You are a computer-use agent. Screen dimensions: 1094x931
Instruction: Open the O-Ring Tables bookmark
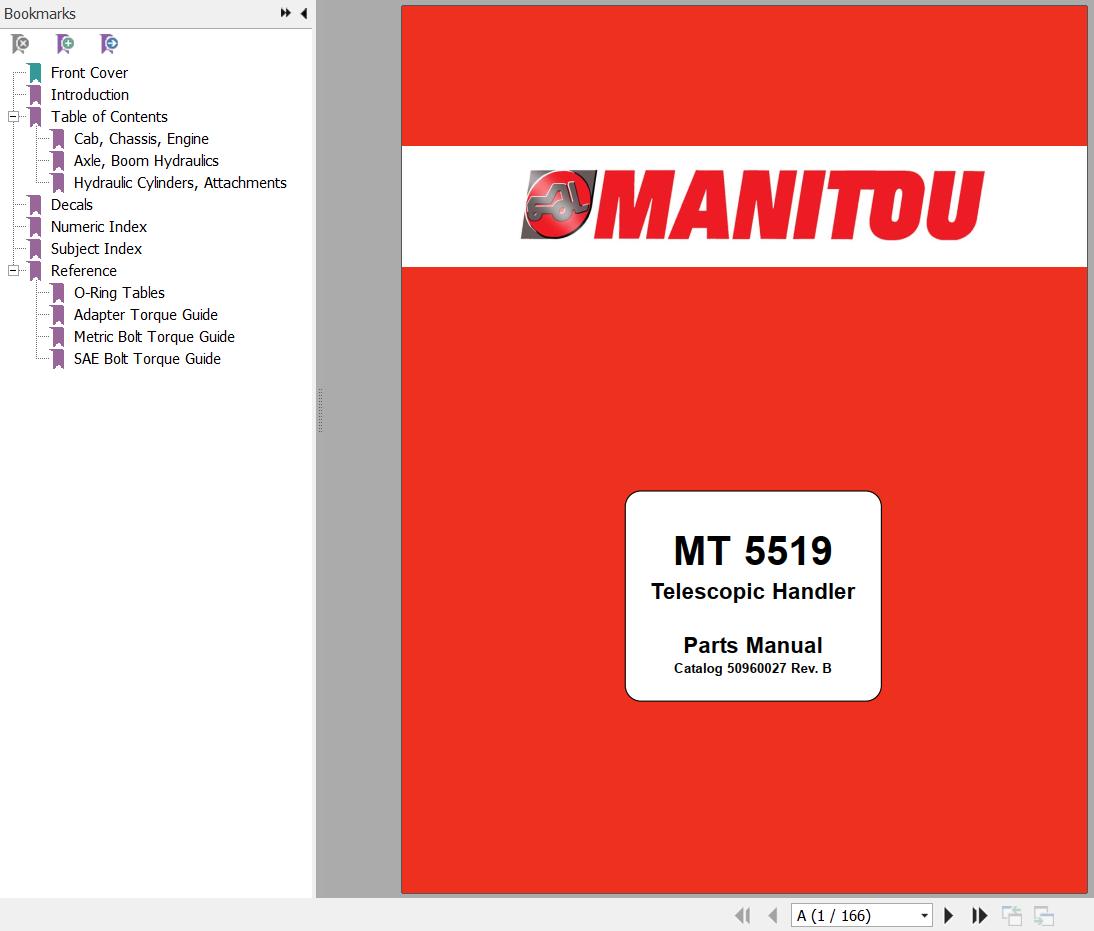[x=119, y=293]
